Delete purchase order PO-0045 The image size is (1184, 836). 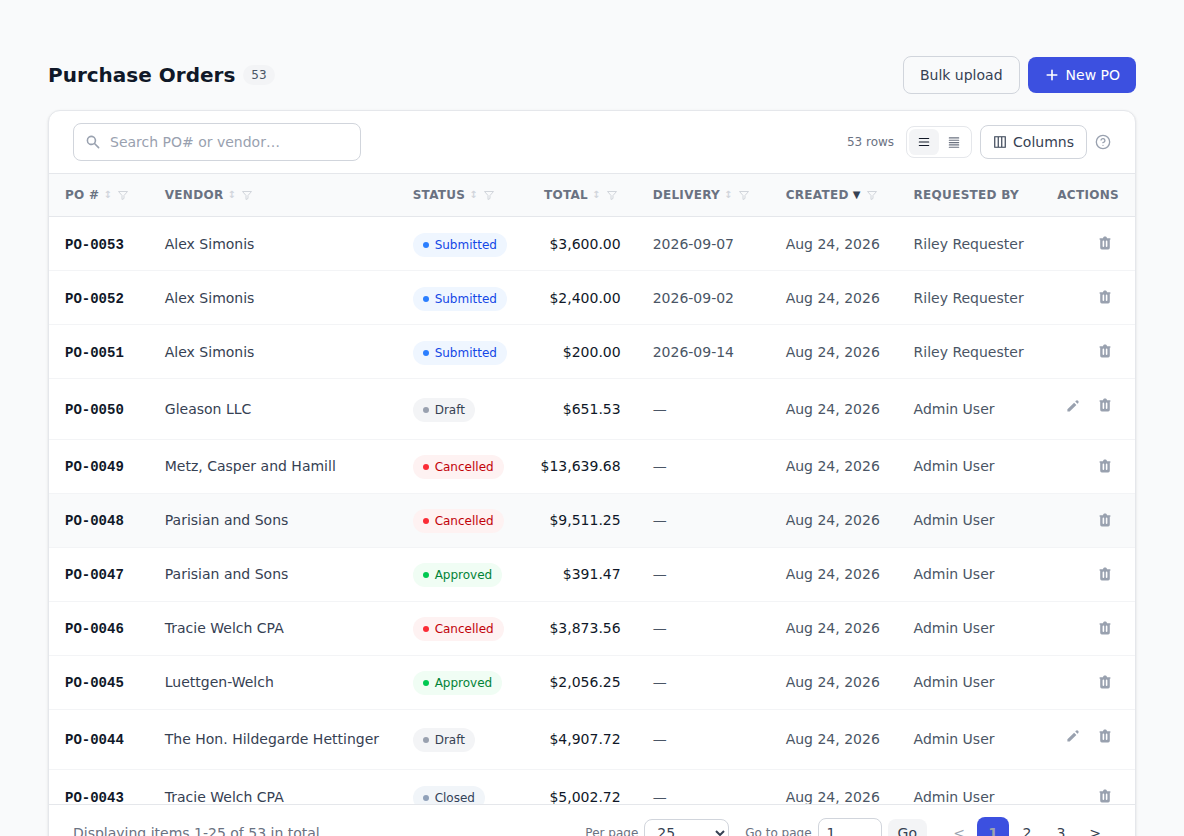click(1105, 682)
